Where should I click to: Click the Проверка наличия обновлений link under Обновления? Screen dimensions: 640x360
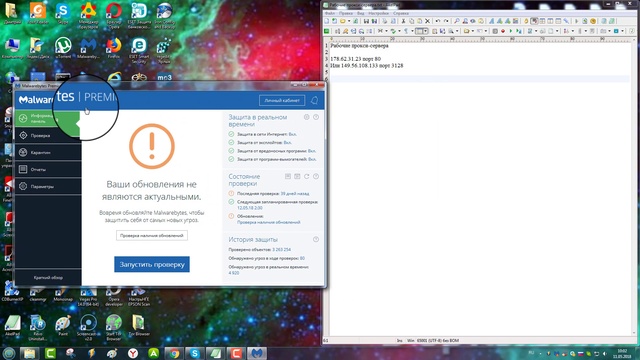pos(269,222)
